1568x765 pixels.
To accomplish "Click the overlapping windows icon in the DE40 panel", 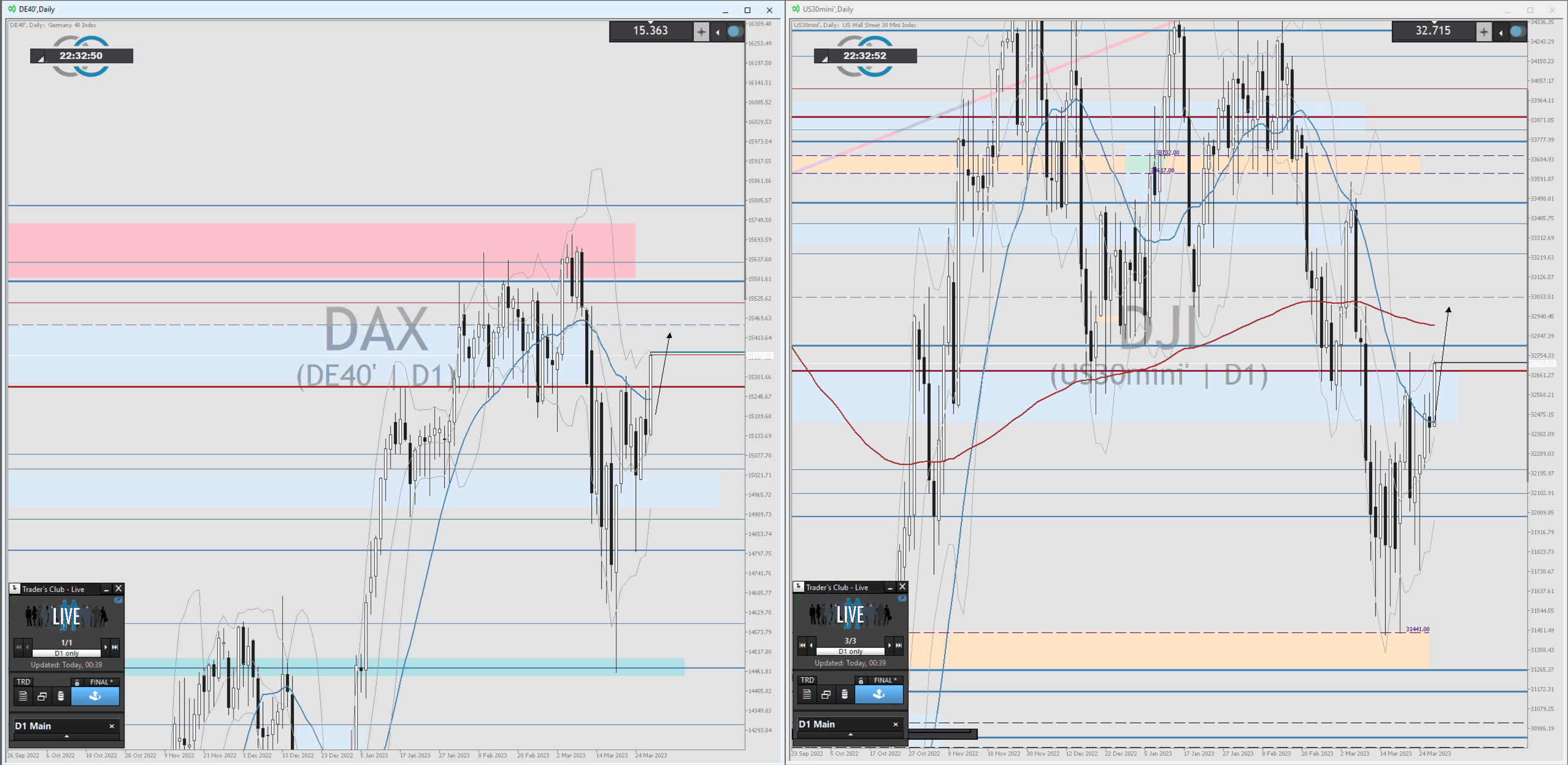I will point(42,696).
